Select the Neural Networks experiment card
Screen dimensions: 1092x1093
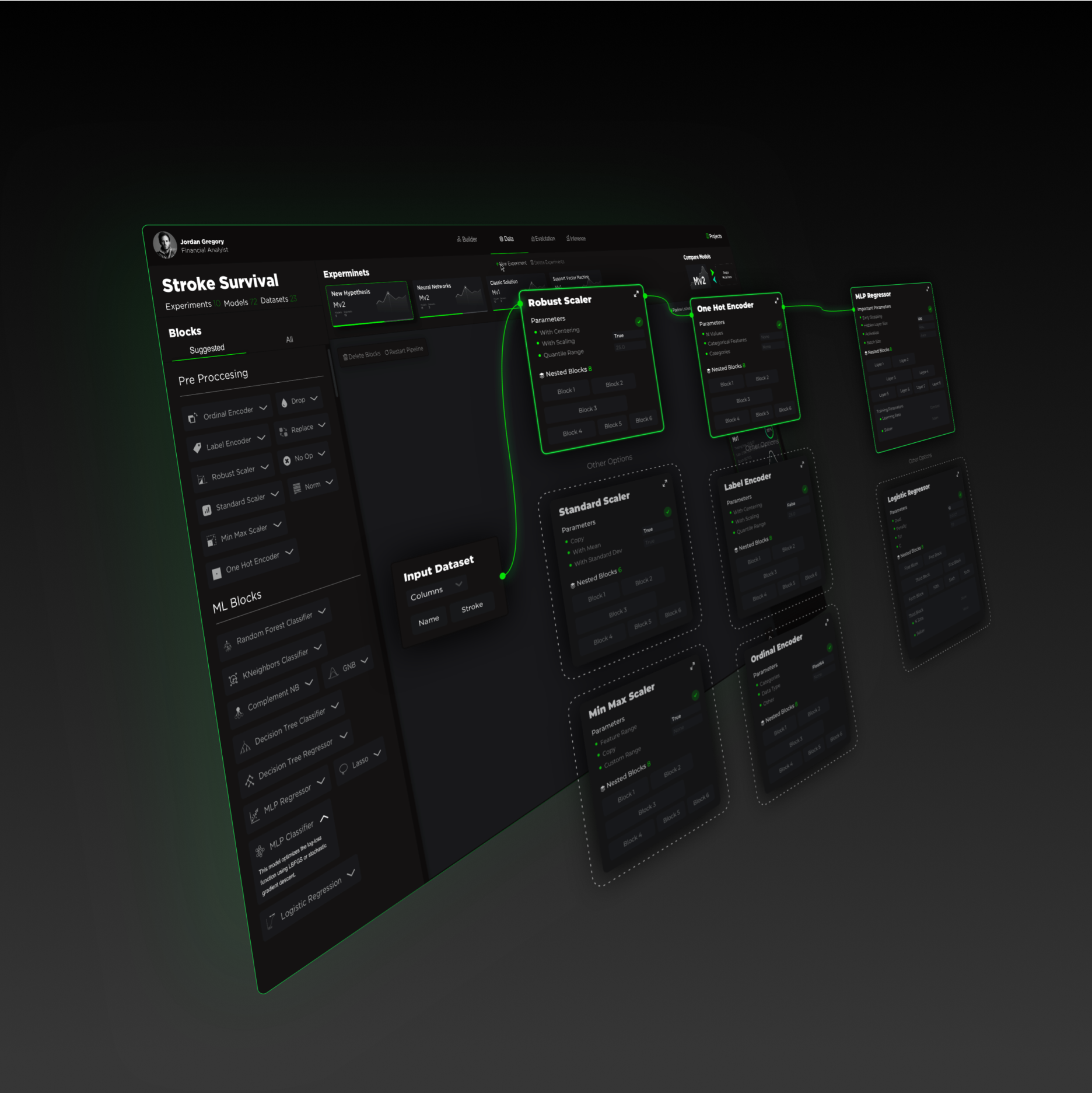click(x=451, y=297)
